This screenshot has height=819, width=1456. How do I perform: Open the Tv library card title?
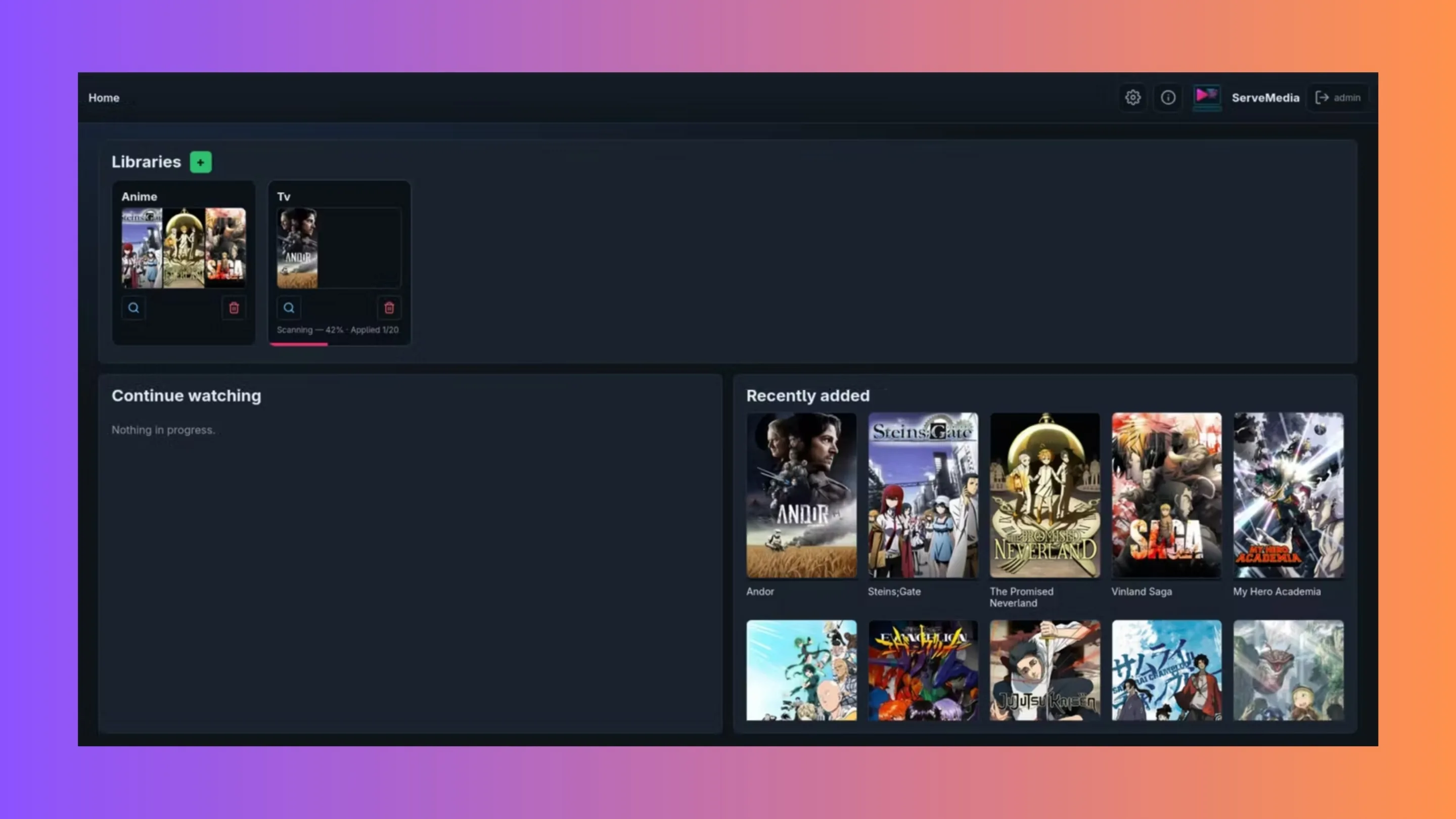(x=283, y=197)
